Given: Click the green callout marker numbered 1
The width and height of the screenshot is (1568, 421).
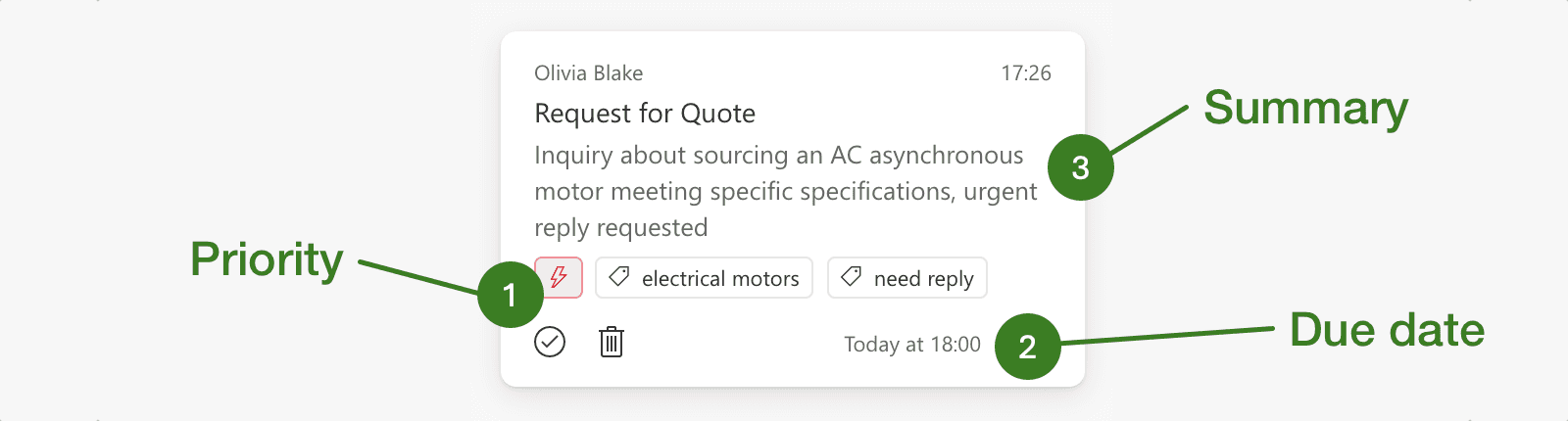Looking at the screenshot, I should click(510, 295).
